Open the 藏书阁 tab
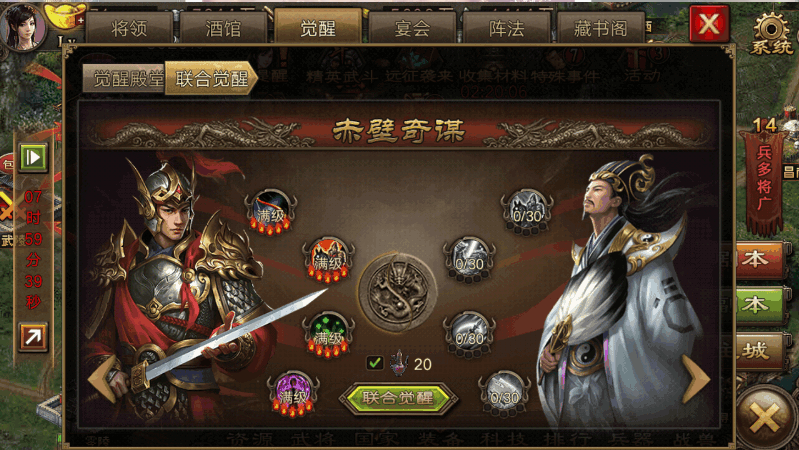 [x=601, y=28]
